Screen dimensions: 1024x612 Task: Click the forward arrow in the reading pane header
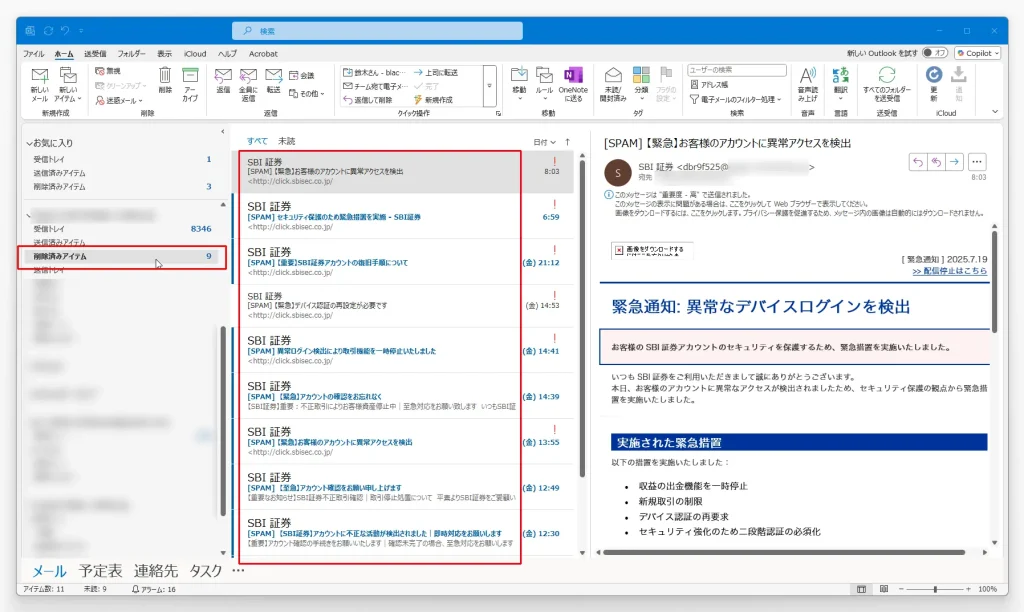click(954, 162)
